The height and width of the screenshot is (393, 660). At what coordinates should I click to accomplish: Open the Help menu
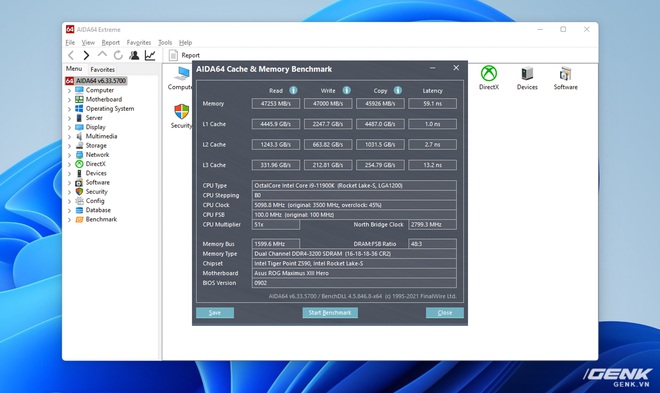(186, 42)
